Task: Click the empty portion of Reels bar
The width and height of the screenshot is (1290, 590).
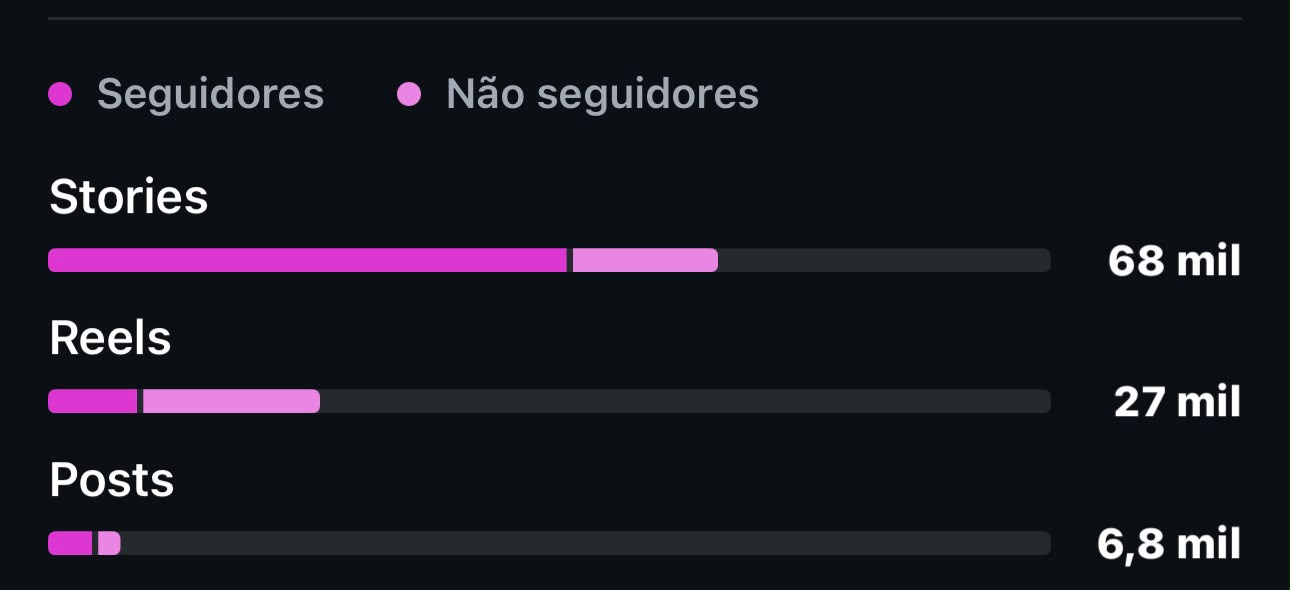Action: [x=685, y=401]
